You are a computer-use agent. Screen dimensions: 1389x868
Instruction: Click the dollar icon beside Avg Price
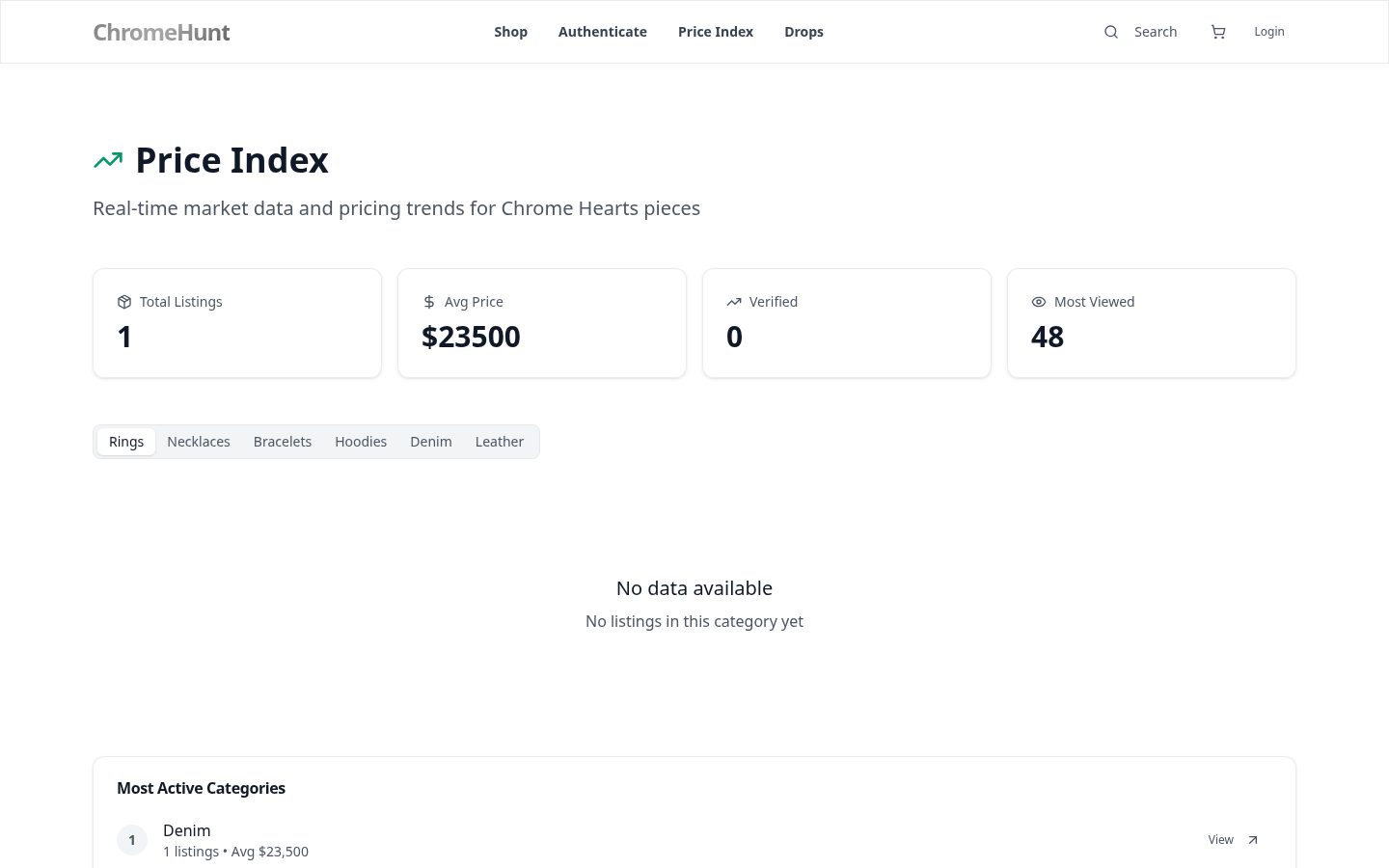pyautogui.click(x=429, y=302)
